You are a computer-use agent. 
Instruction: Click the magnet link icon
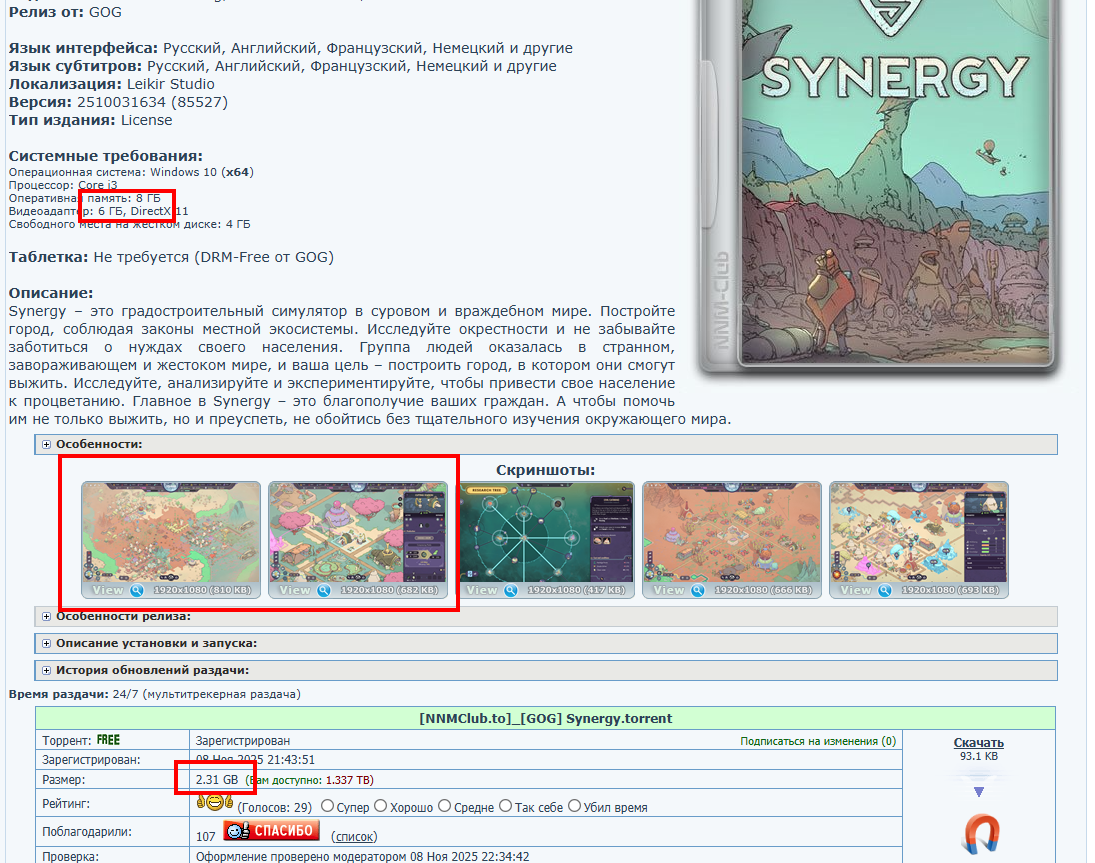pos(982,834)
